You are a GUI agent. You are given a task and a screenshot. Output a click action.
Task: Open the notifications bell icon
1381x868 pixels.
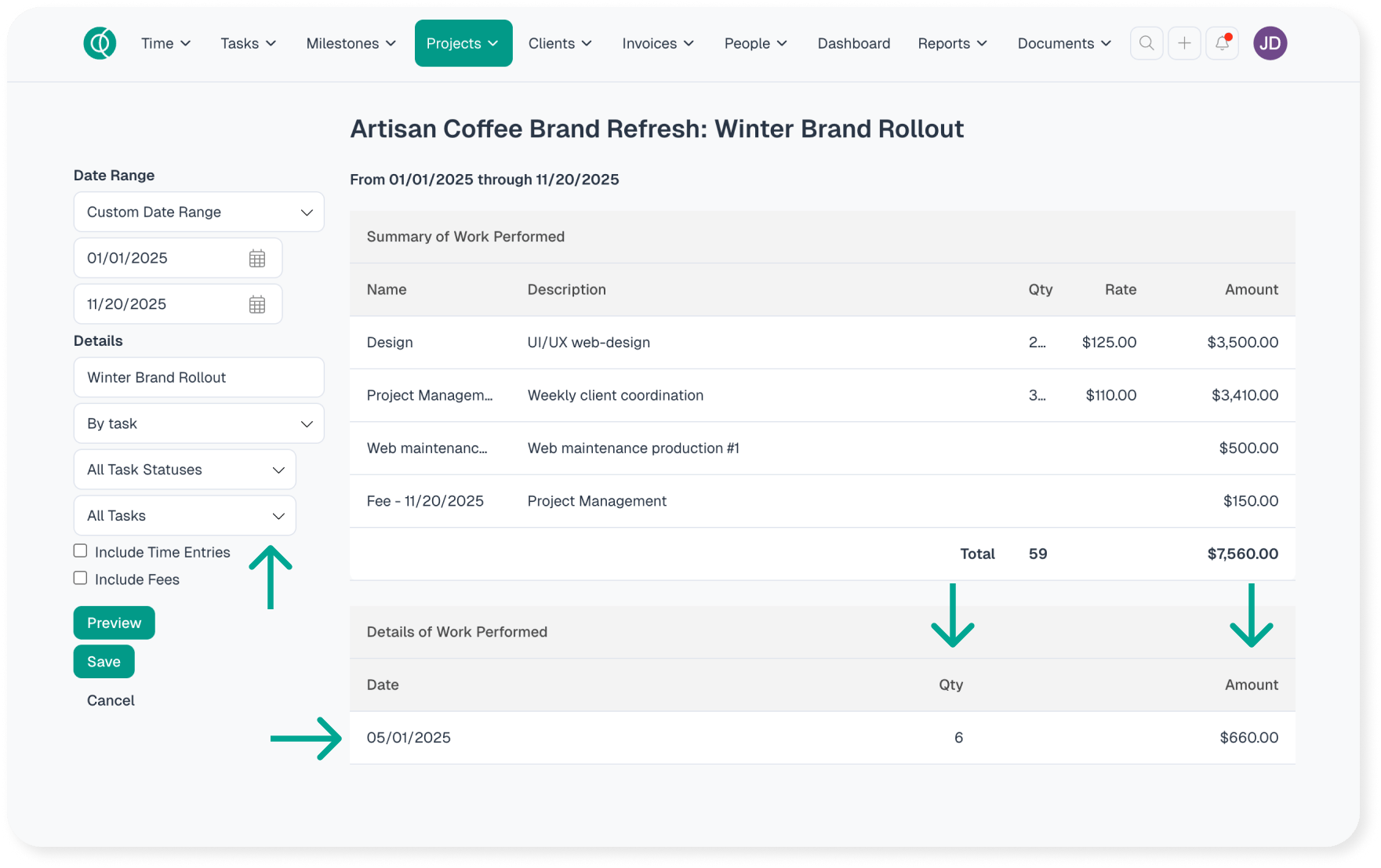coord(1222,43)
